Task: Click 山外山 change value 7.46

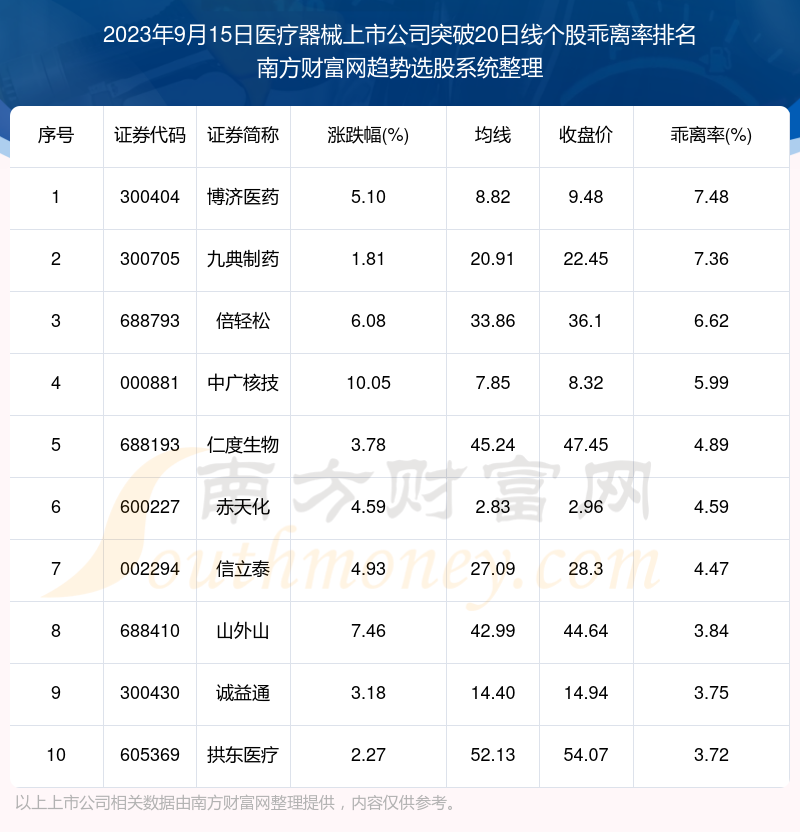Action: [368, 631]
